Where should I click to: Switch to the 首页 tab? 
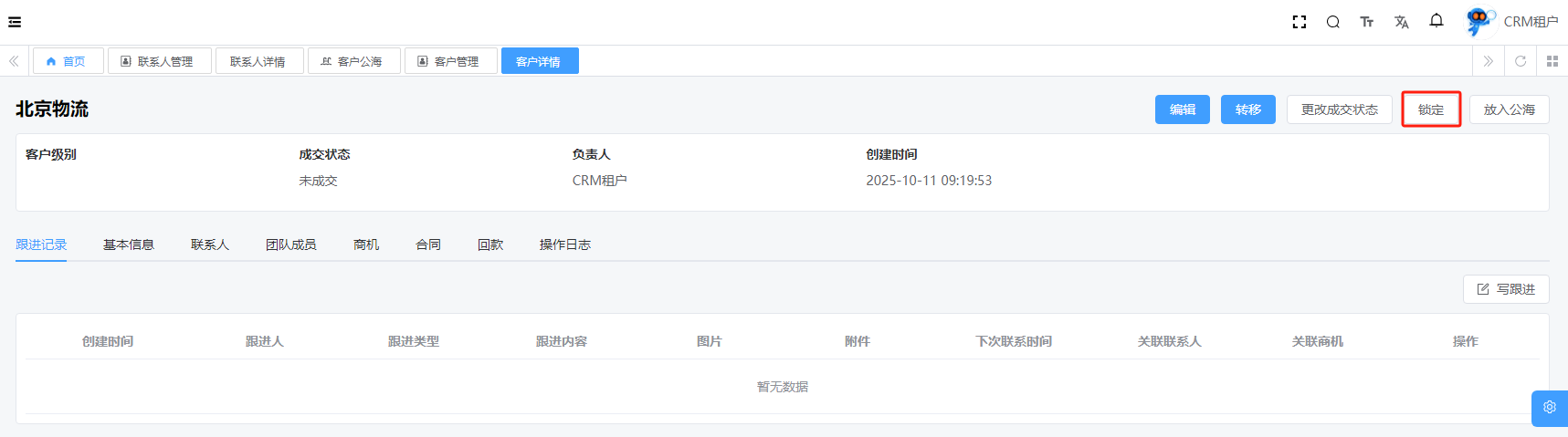(68, 61)
